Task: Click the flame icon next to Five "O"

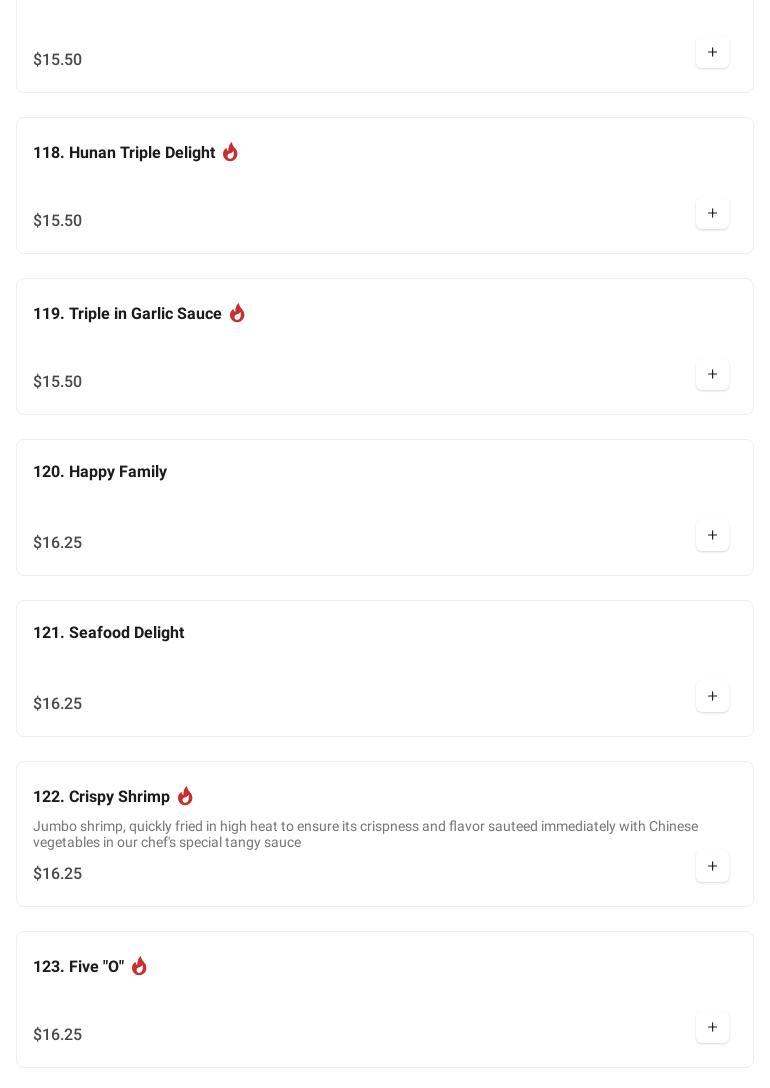Action: tap(139, 966)
